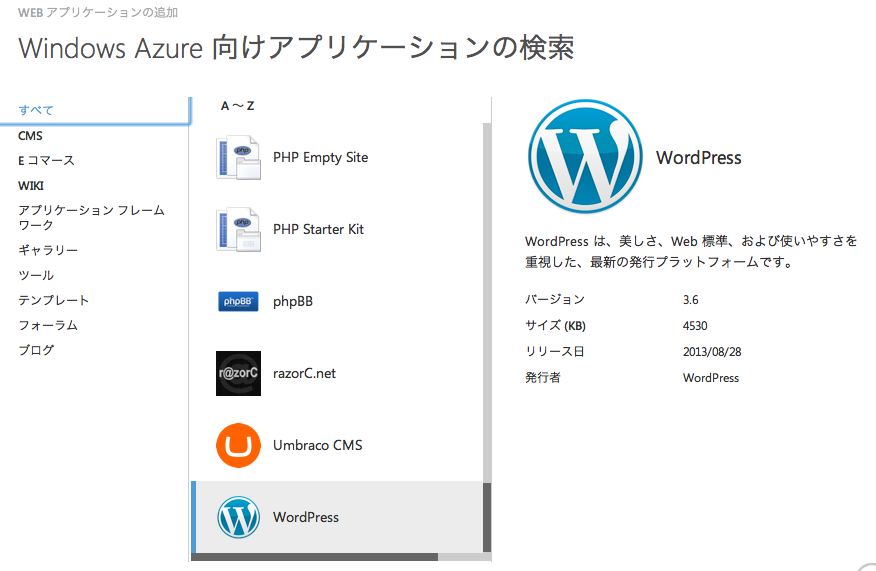Click the large WordPress logo in details
The width and height of the screenshot is (876, 571).
[x=585, y=156]
